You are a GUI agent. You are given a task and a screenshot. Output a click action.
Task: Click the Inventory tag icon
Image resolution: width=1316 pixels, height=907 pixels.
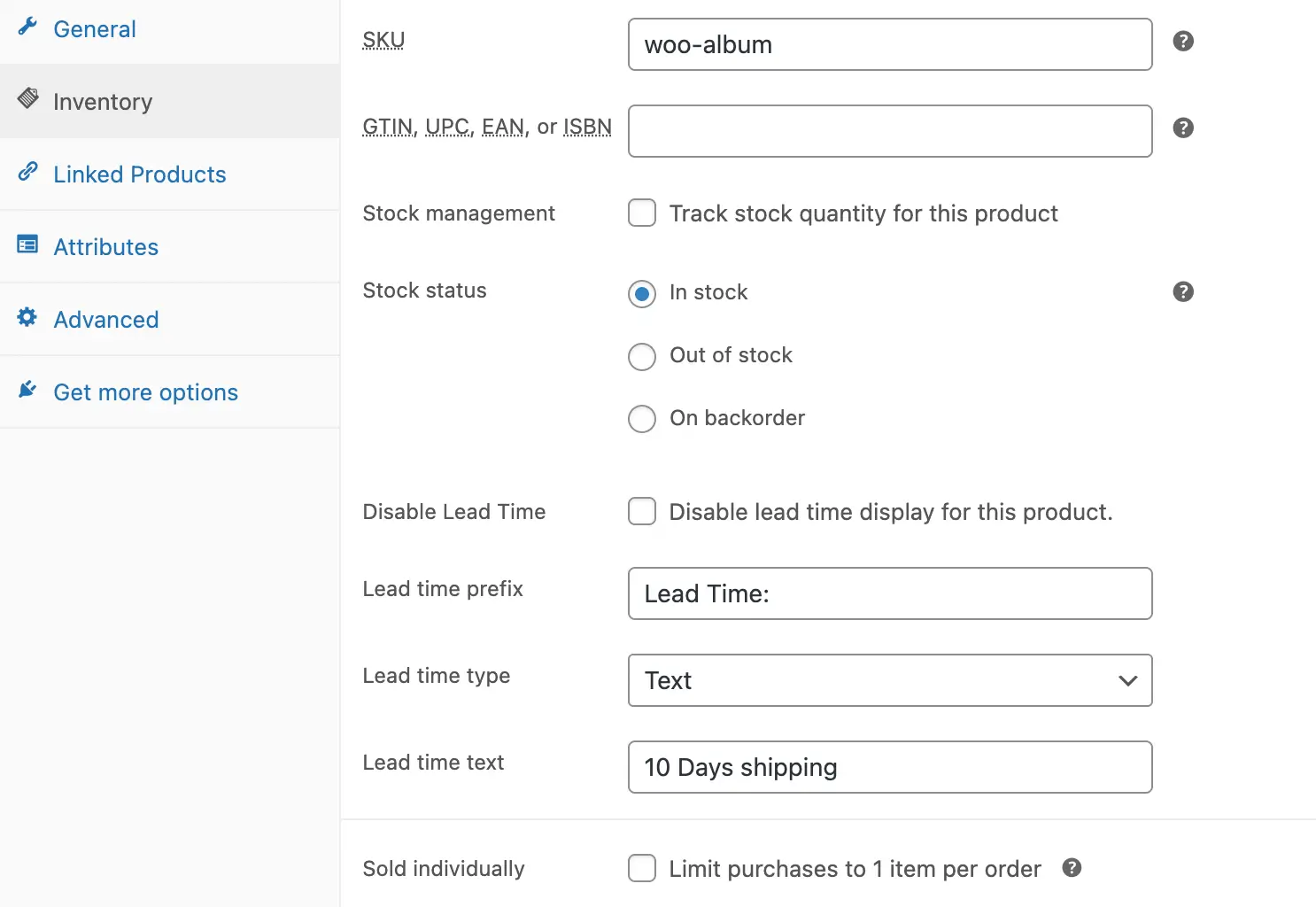click(x=28, y=99)
